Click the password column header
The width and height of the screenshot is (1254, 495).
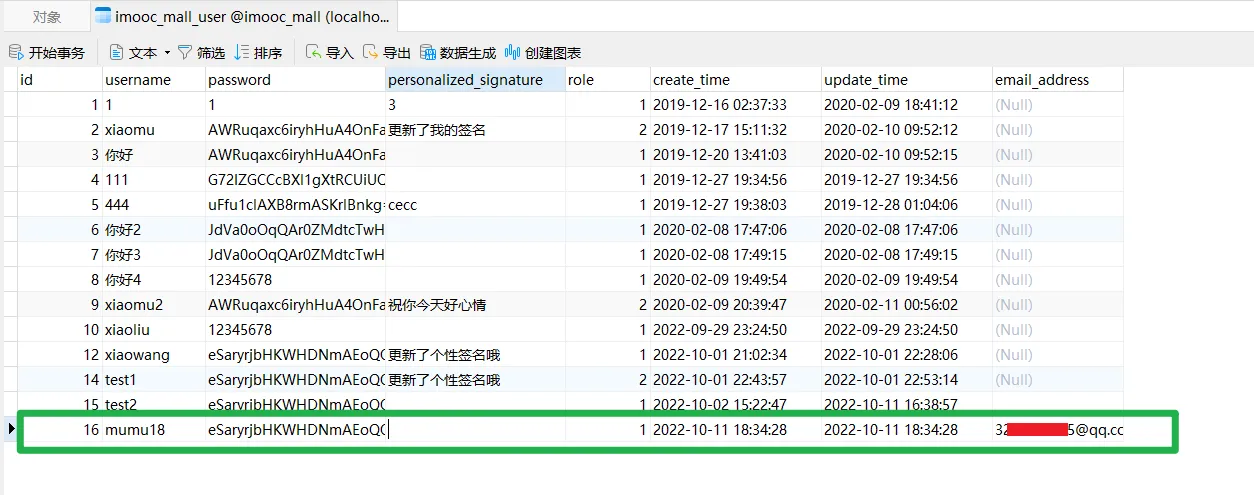coord(295,80)
